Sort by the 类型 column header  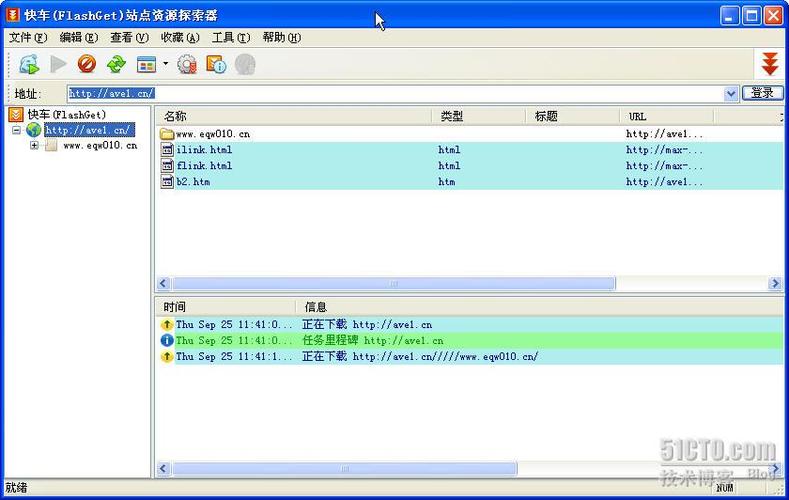point(479,116)
